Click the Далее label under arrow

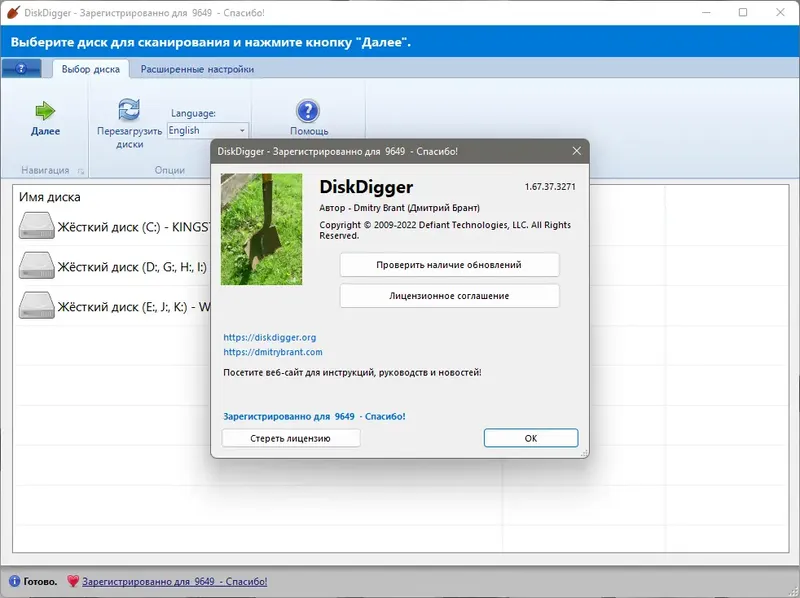tap(45, 131)
